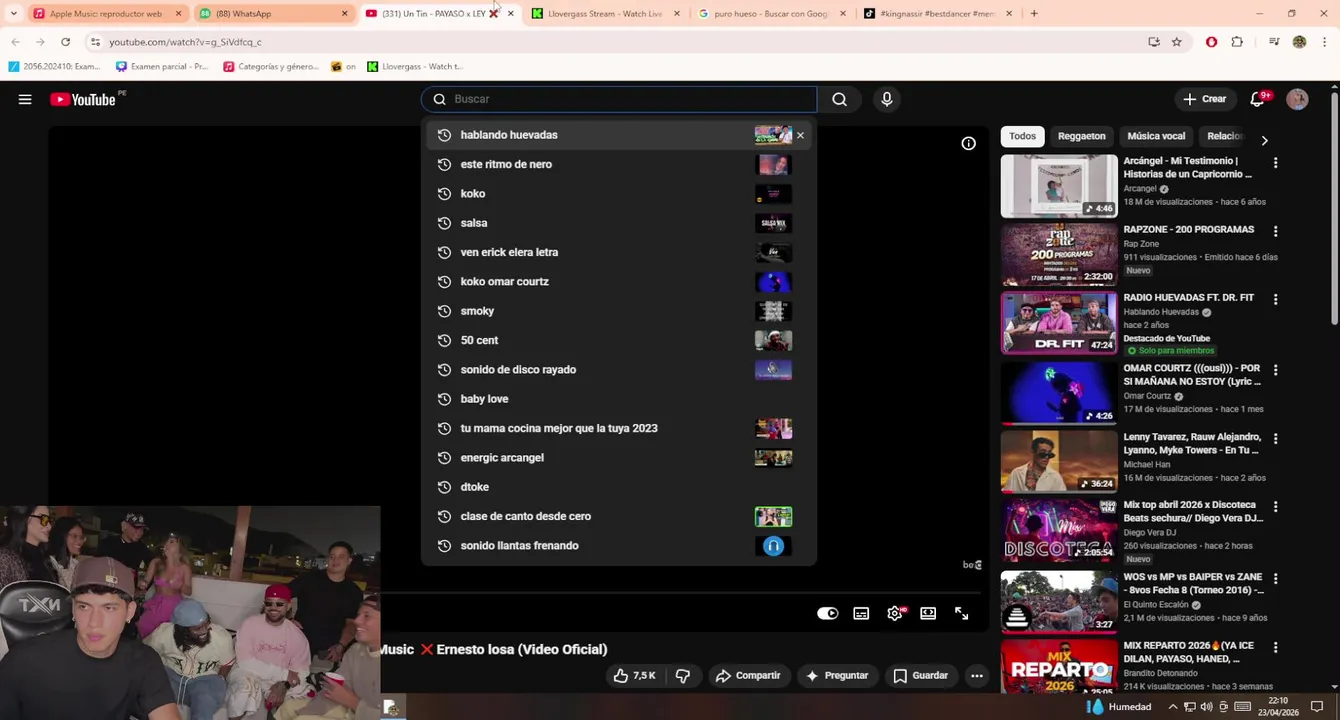
Task: Open the browser media control icon
Action: point(1273,42)
